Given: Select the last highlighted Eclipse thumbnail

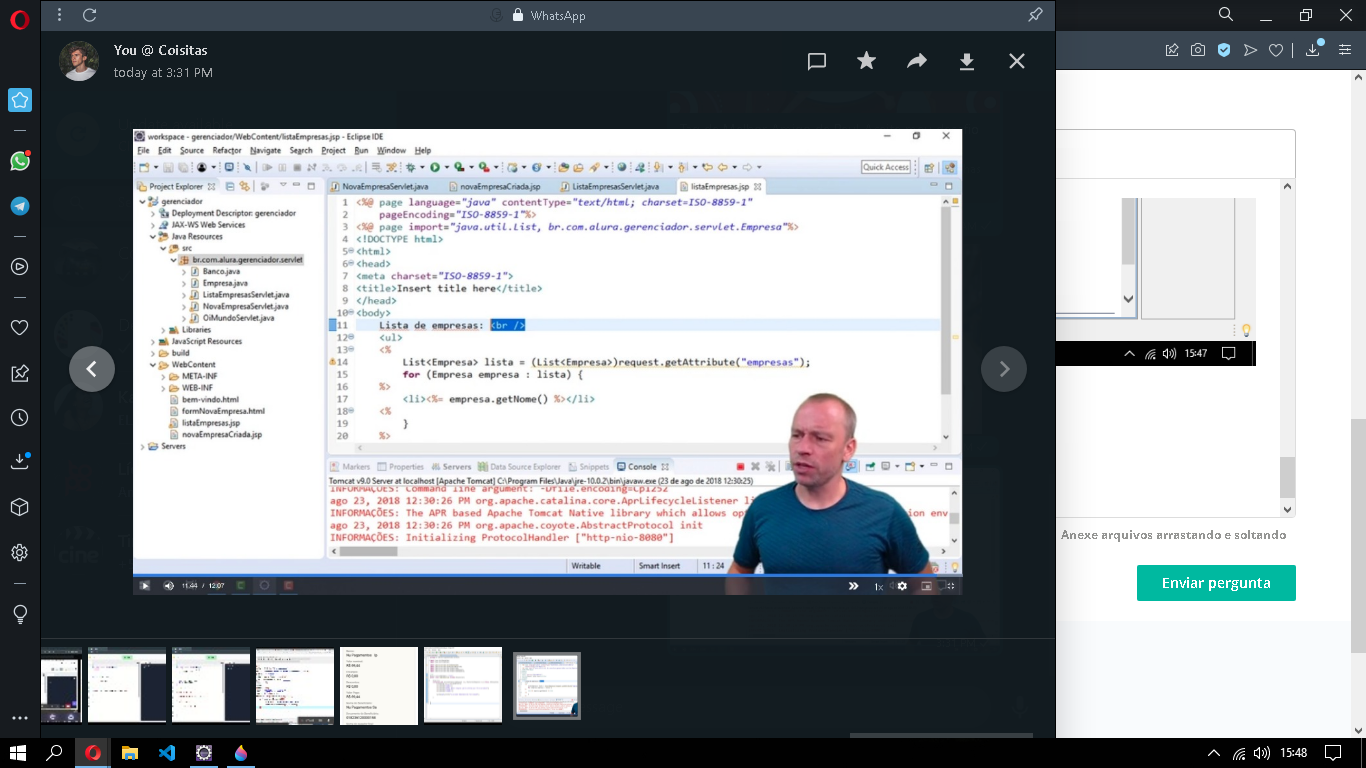Looking at the screenshot, I should pos(547,686).
